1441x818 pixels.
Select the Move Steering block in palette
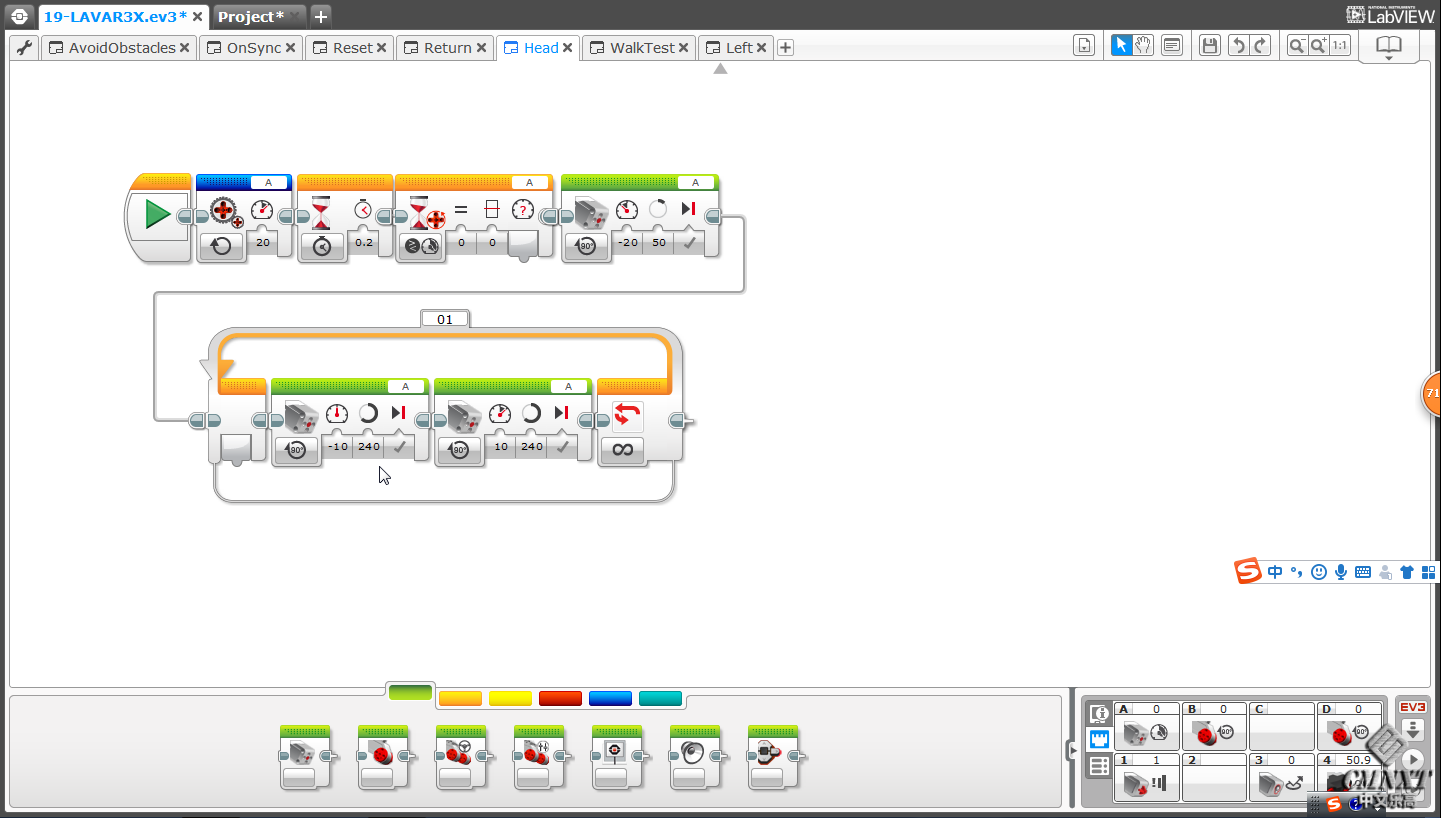tap(460, 757)
